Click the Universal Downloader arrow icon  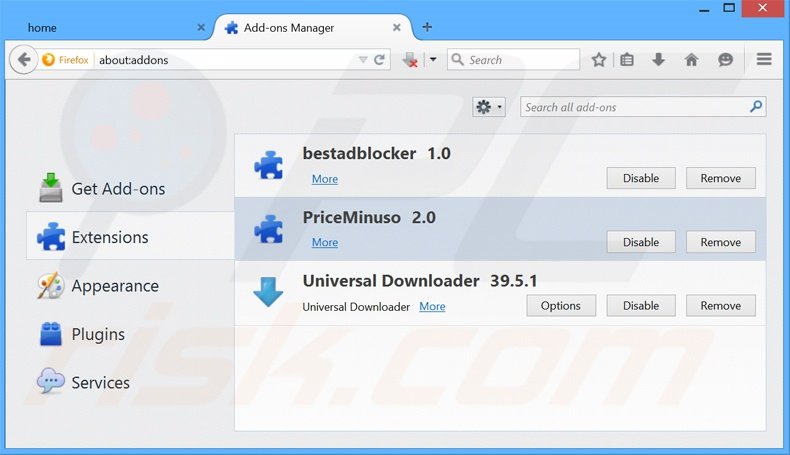point(268,292)
